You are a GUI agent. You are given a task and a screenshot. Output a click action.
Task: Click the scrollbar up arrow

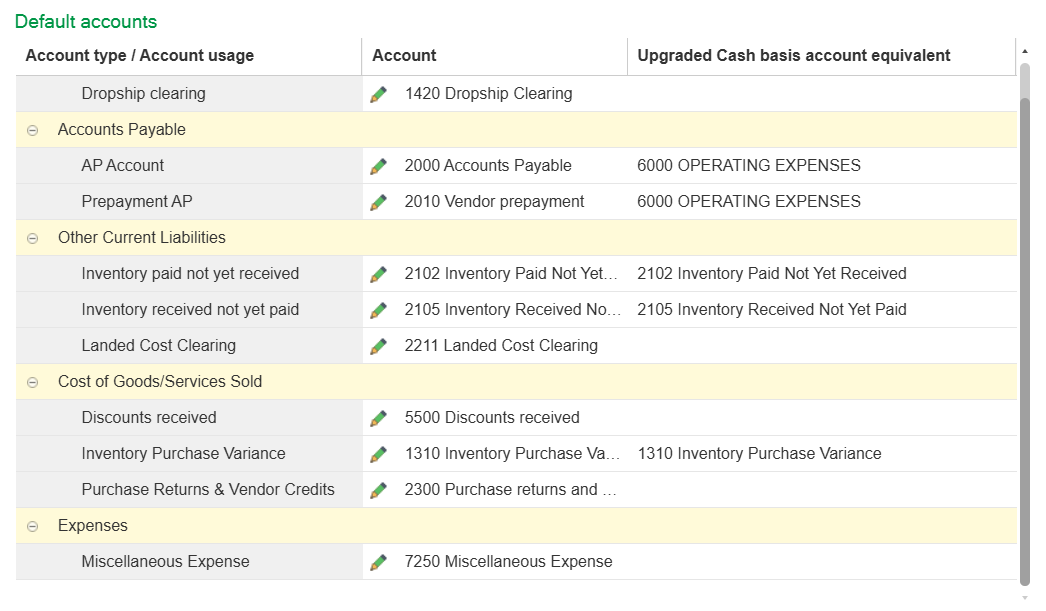tap(1024, 49)
